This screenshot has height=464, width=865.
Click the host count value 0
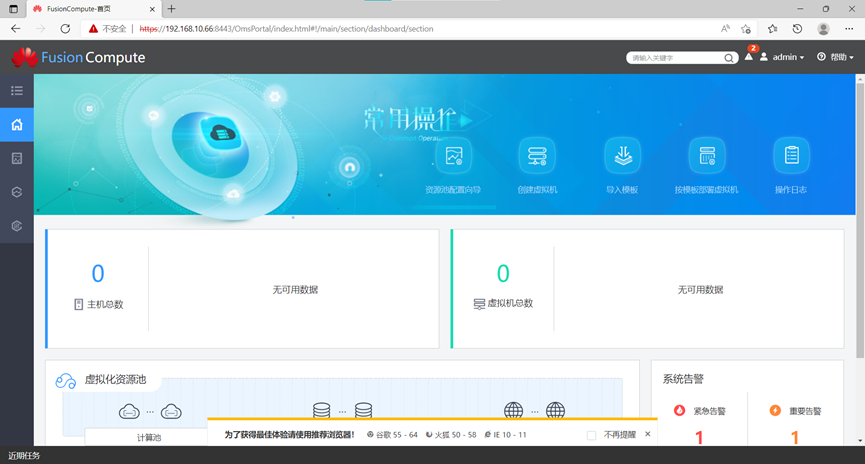(x=98, y=274)
